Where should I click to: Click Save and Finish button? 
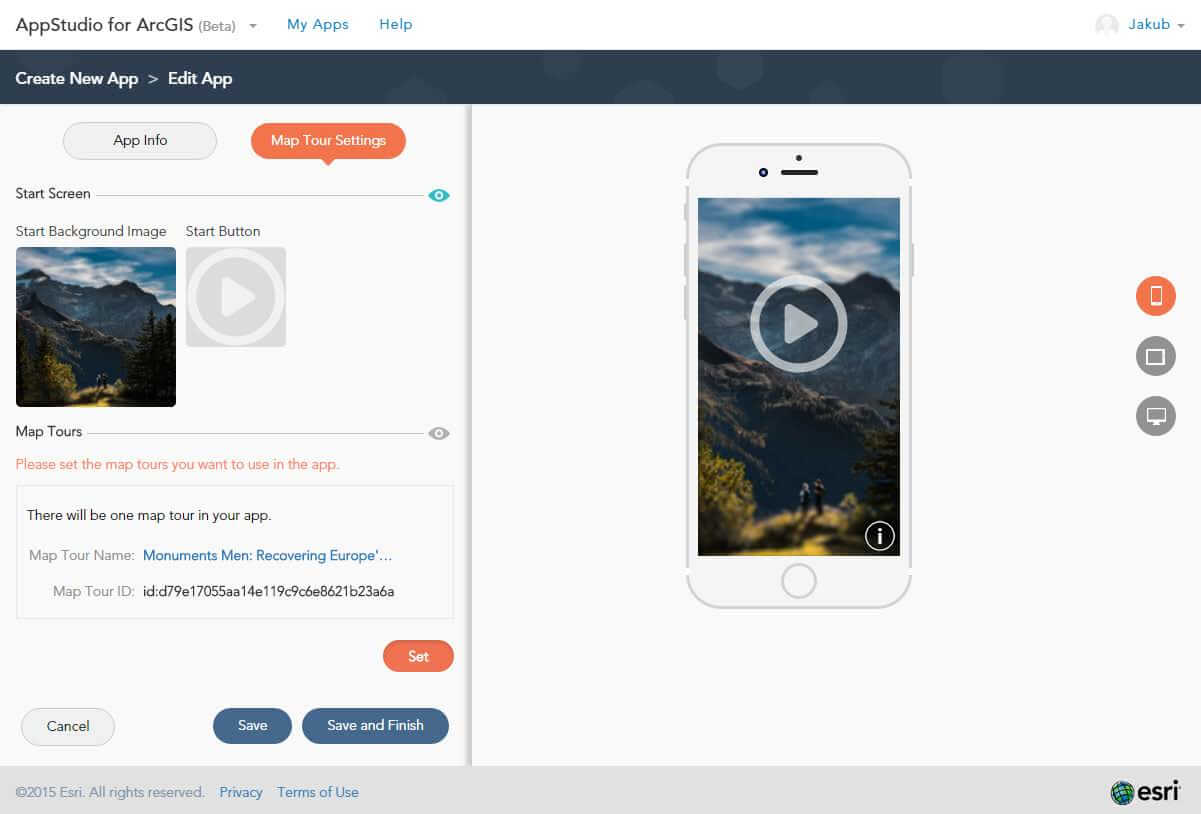[x=375, y=726]
